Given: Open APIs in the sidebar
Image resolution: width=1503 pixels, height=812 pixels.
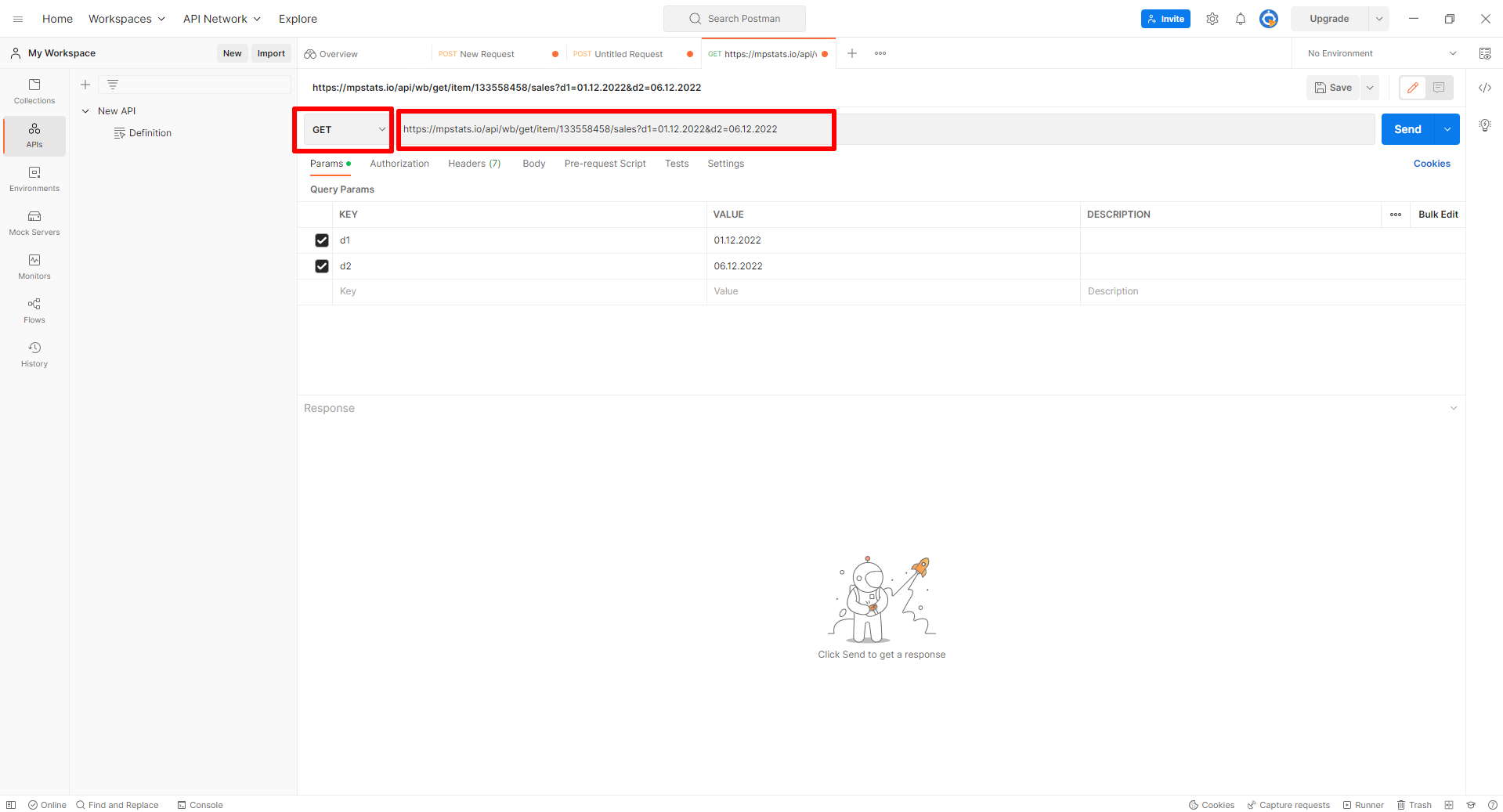Looking at the screenshot, I should 34,135.
